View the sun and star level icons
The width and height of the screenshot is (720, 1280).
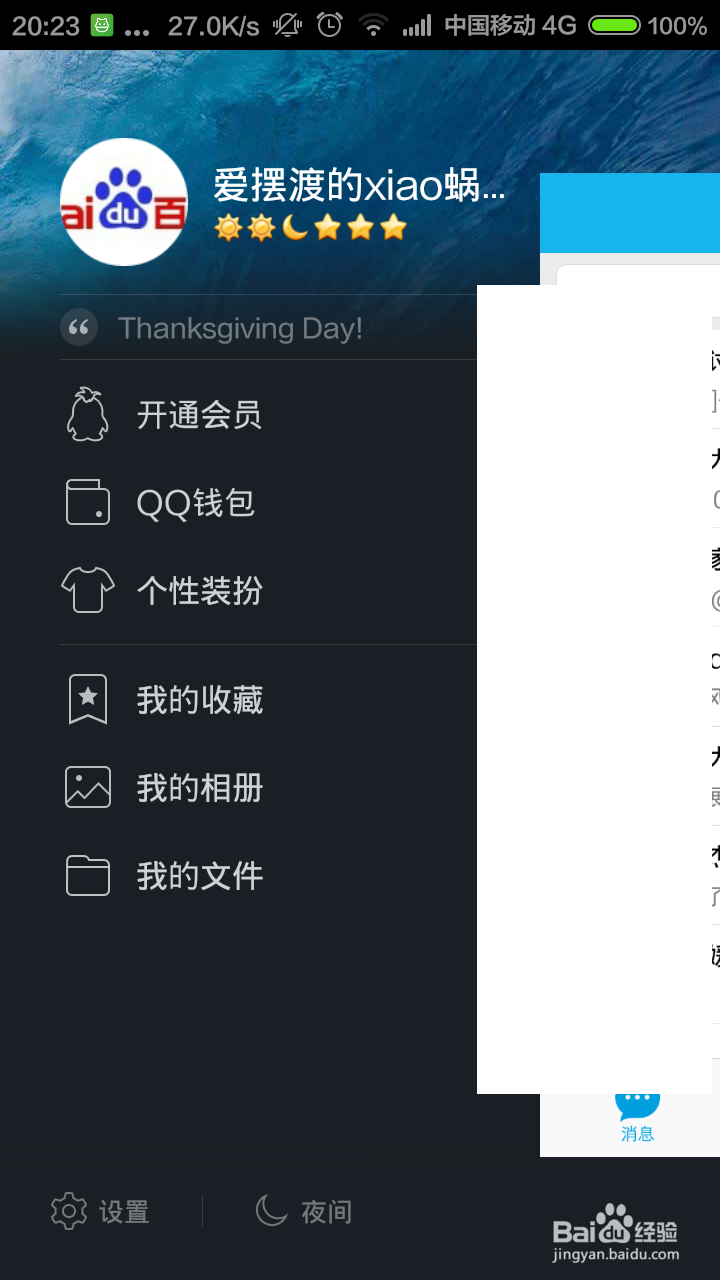311,228
